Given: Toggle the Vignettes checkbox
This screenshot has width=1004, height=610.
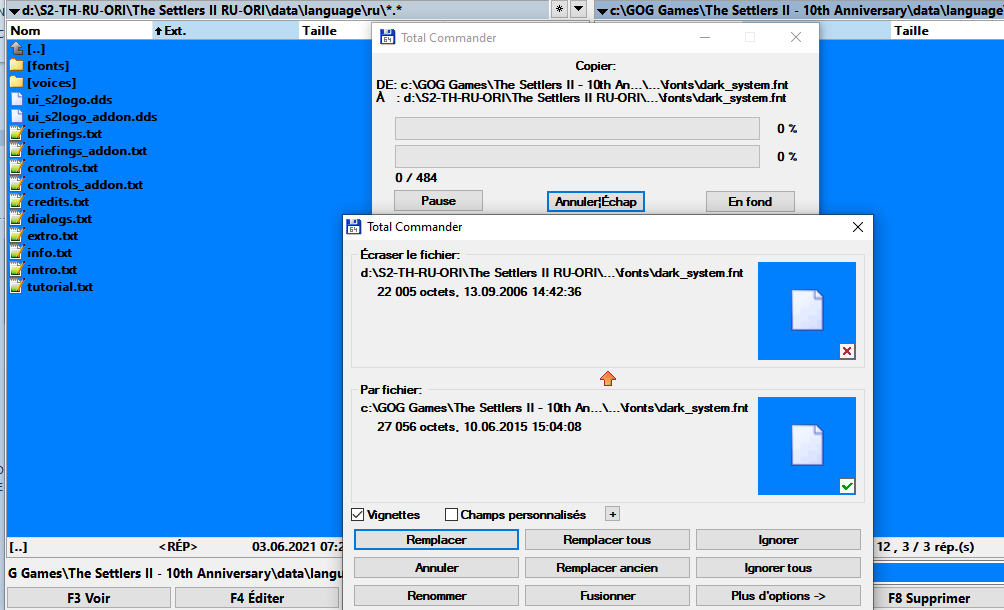Looking at the screenshot, I should (357, 515).
